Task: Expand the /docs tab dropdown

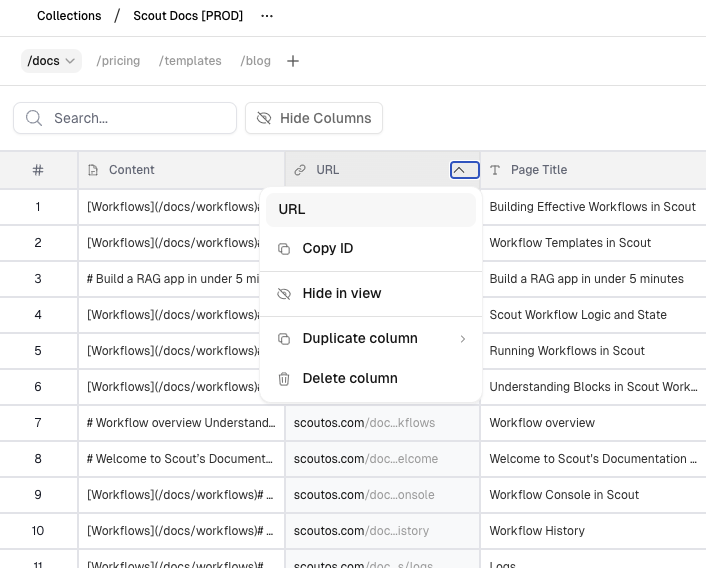Action: coord(70,61)
